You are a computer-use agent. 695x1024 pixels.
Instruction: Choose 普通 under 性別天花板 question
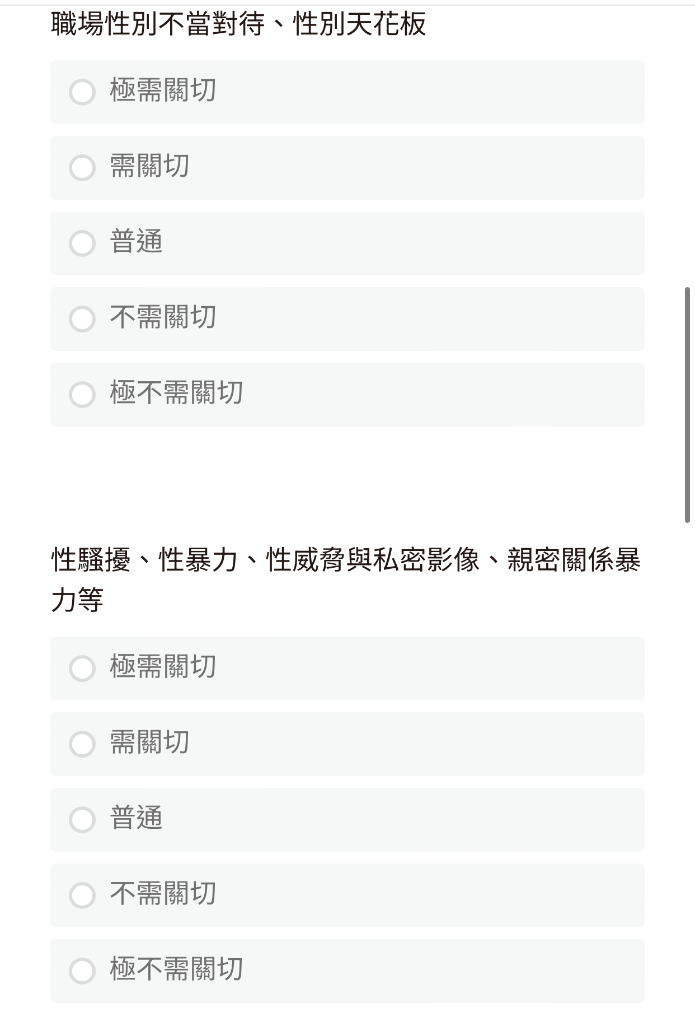coord(348,243)
